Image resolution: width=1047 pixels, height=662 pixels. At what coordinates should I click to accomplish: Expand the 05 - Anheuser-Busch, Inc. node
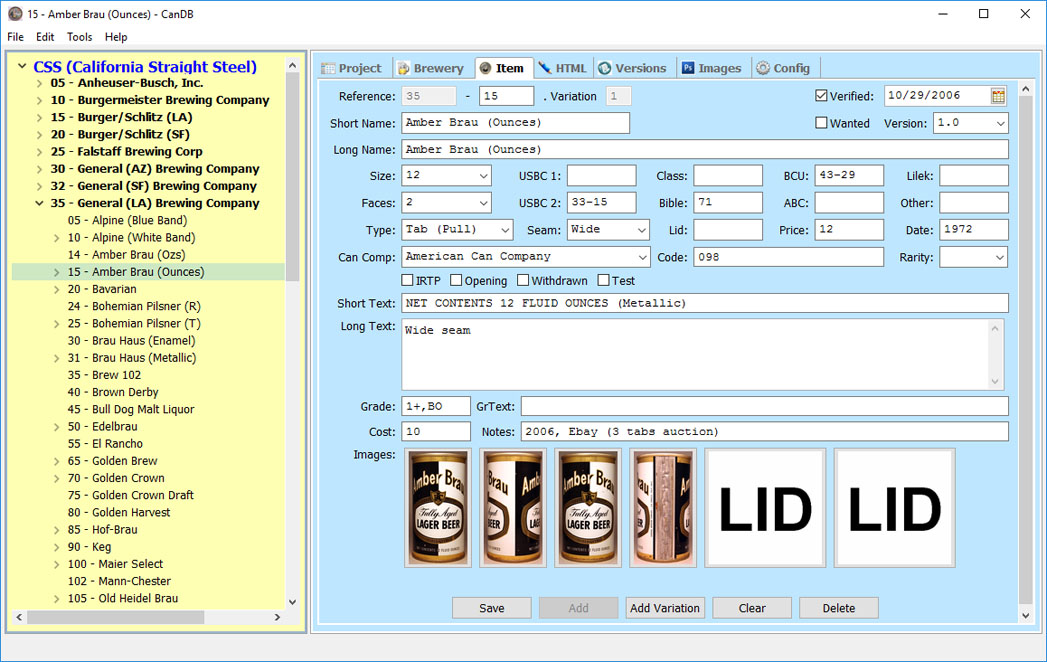[39, 83]
